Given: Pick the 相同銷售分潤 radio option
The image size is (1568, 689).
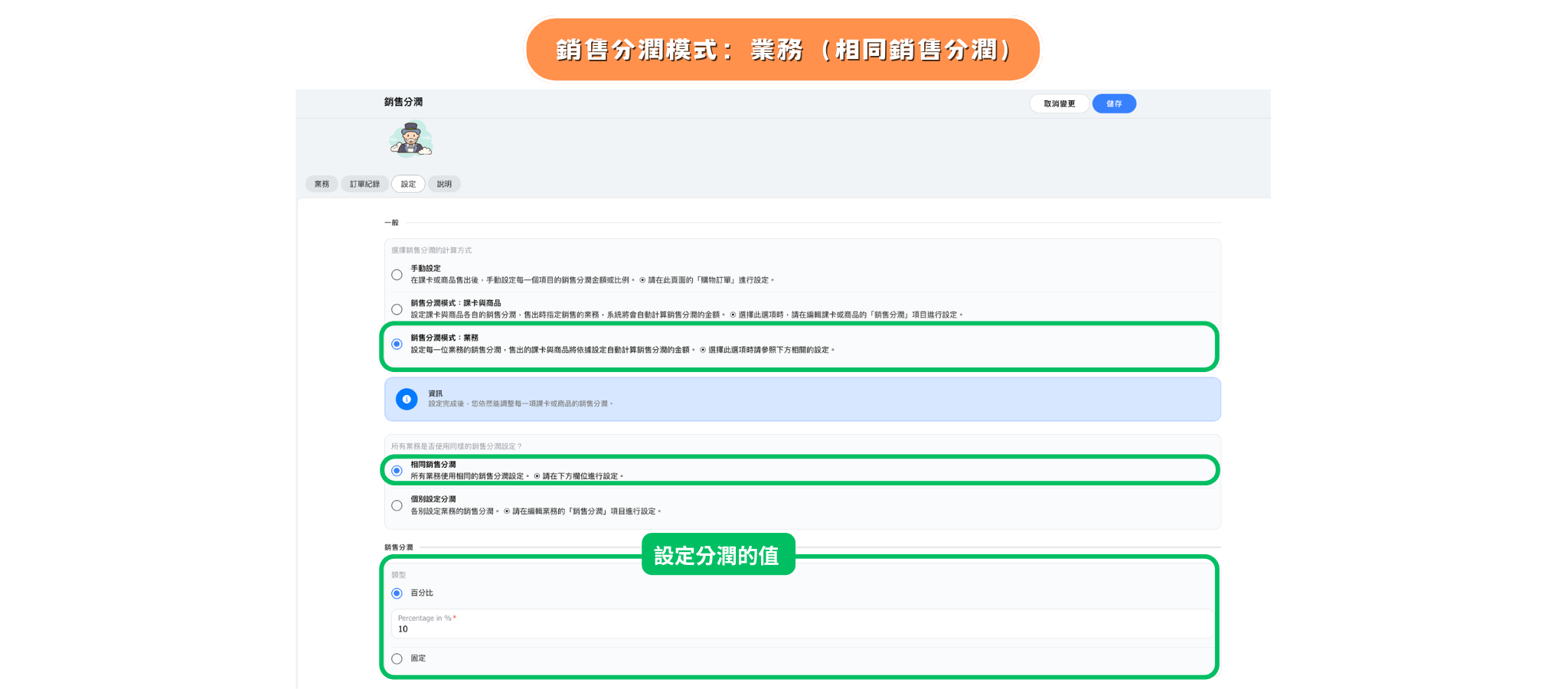Looking at the screenshot, I should [397, 471].
